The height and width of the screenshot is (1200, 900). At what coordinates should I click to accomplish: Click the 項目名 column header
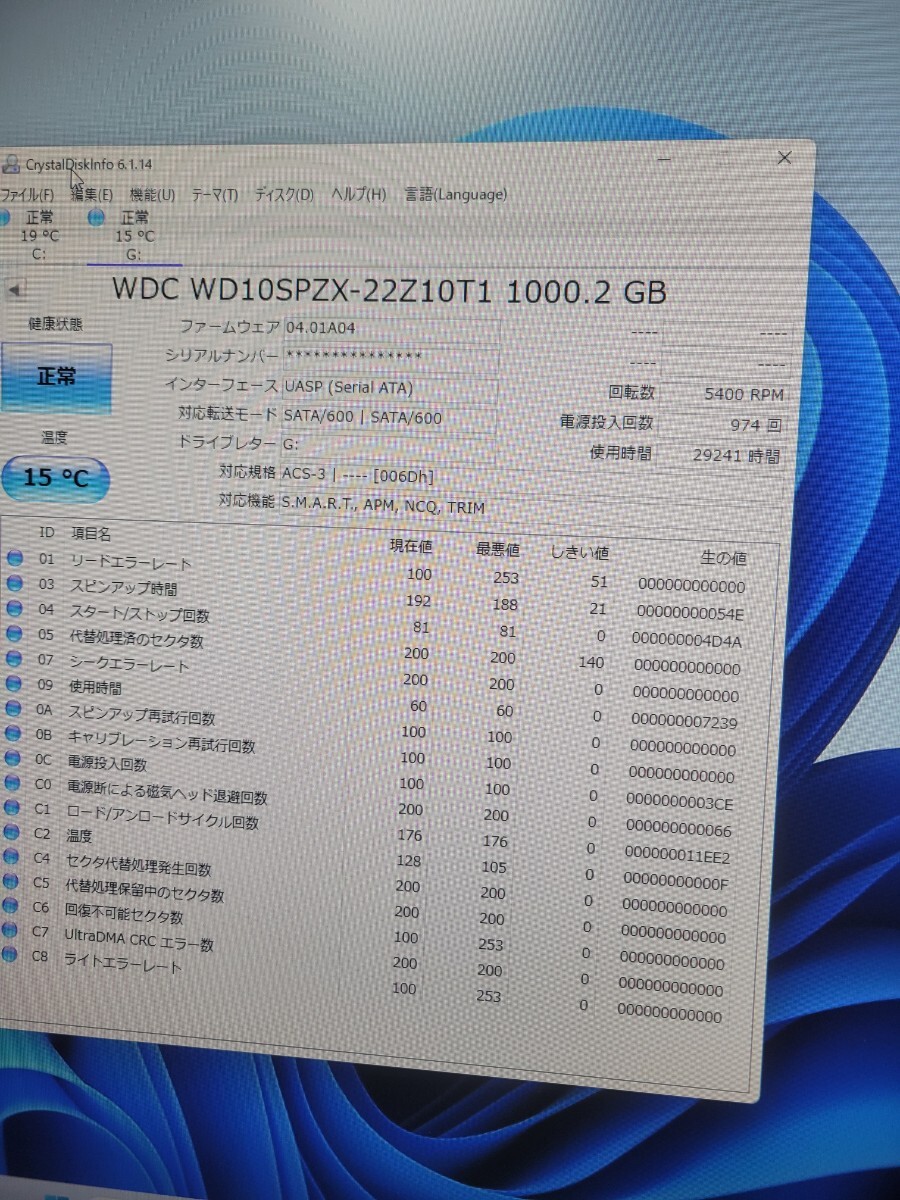pyautogui.click(x=91, y=535)
